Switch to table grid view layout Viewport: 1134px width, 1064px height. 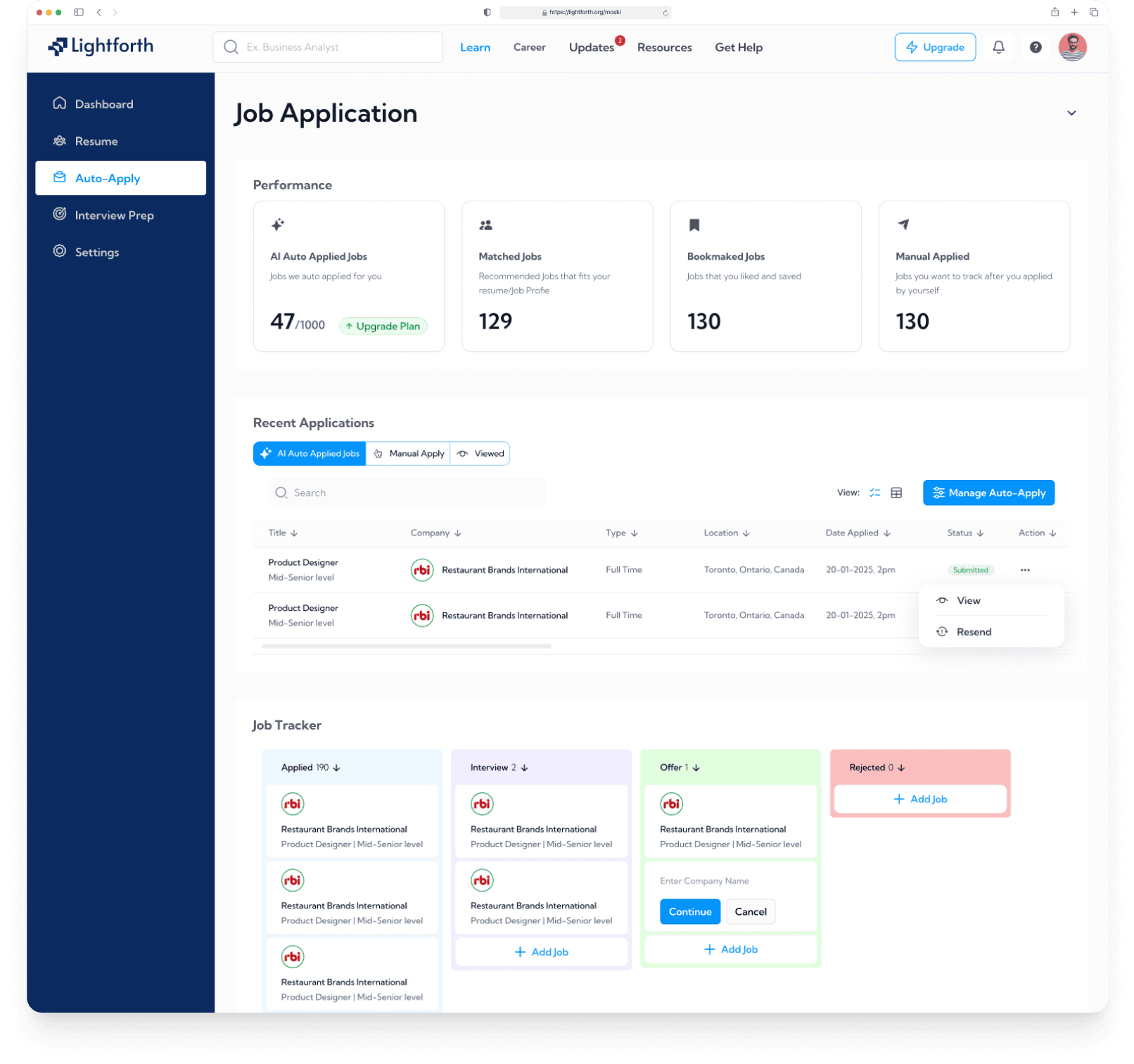(x=896, y=493)
